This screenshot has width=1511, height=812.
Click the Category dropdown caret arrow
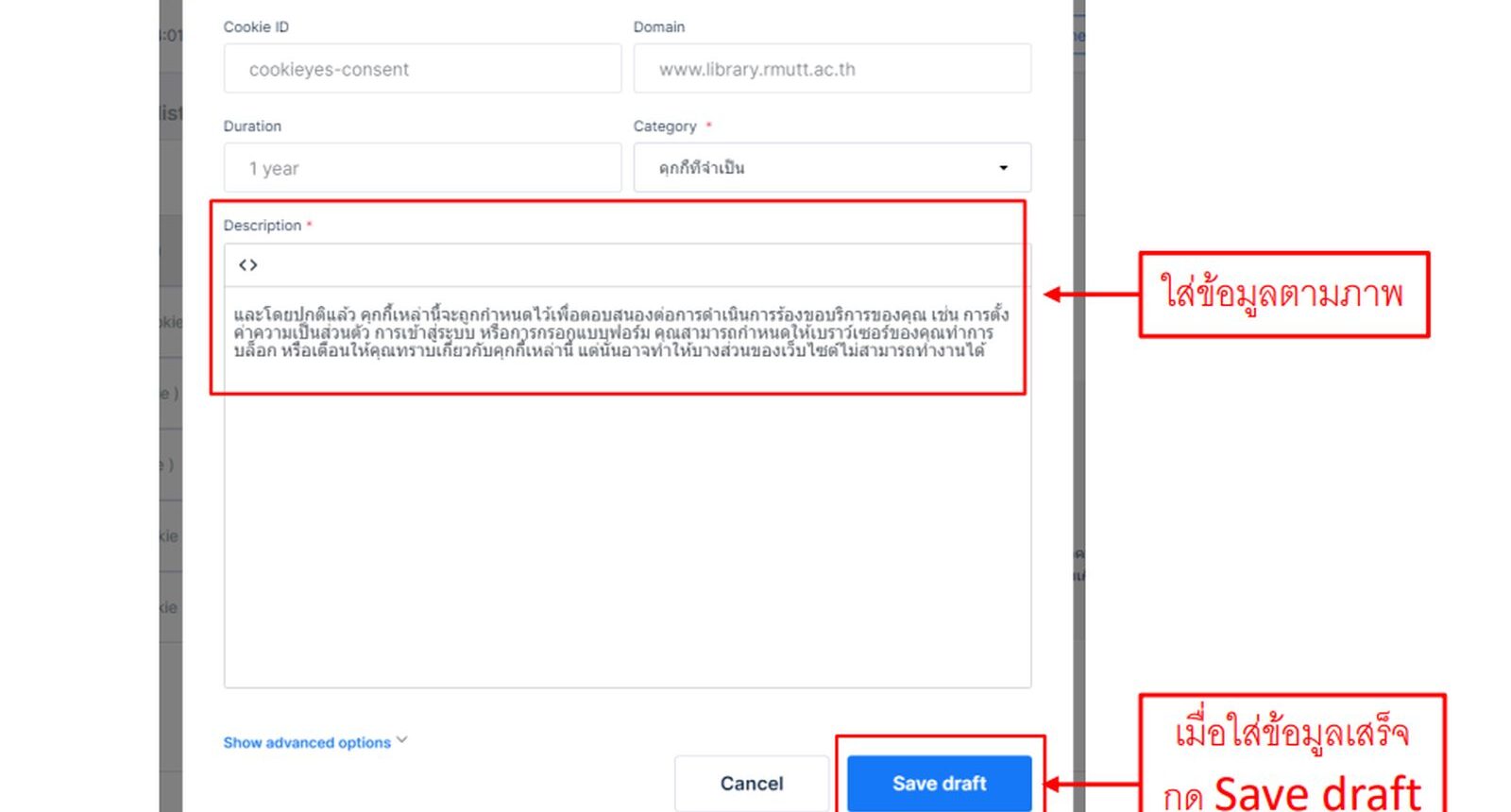[1003, 168]
